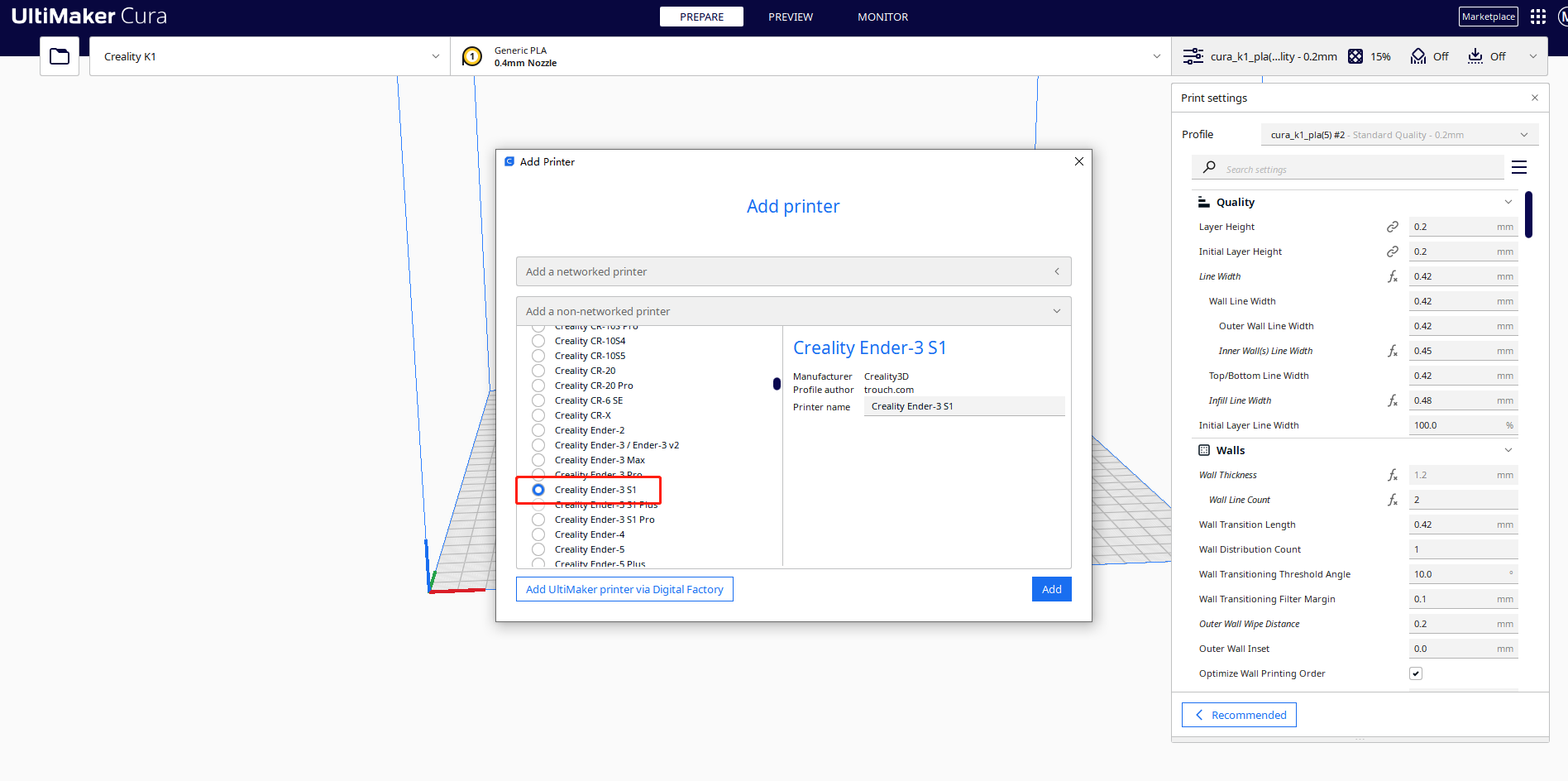Switch to the MONITOR tab
Image resolution: width=1568 pixels, height=781 pixels.
[x=882, y=17]
